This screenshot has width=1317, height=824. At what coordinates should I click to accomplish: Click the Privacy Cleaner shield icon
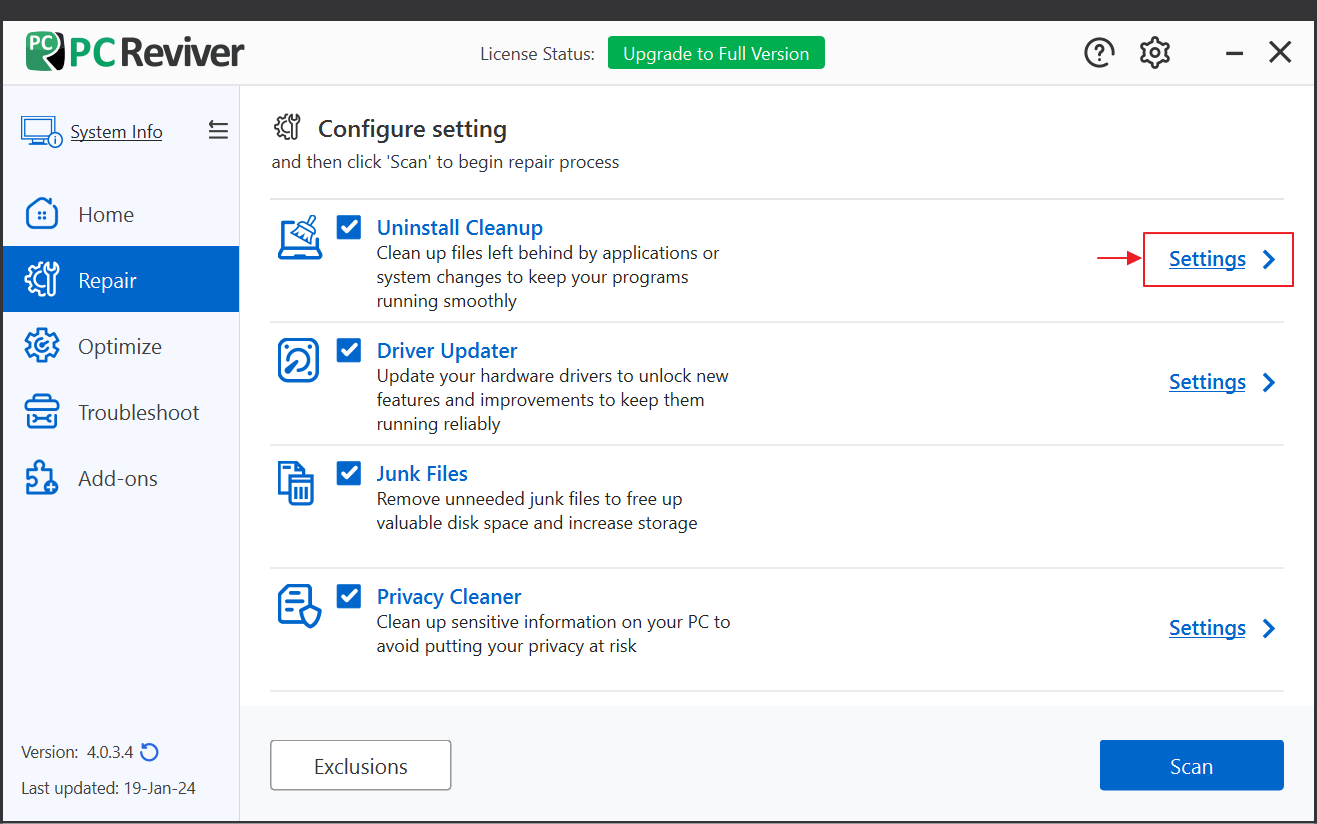tap(299, 606)
